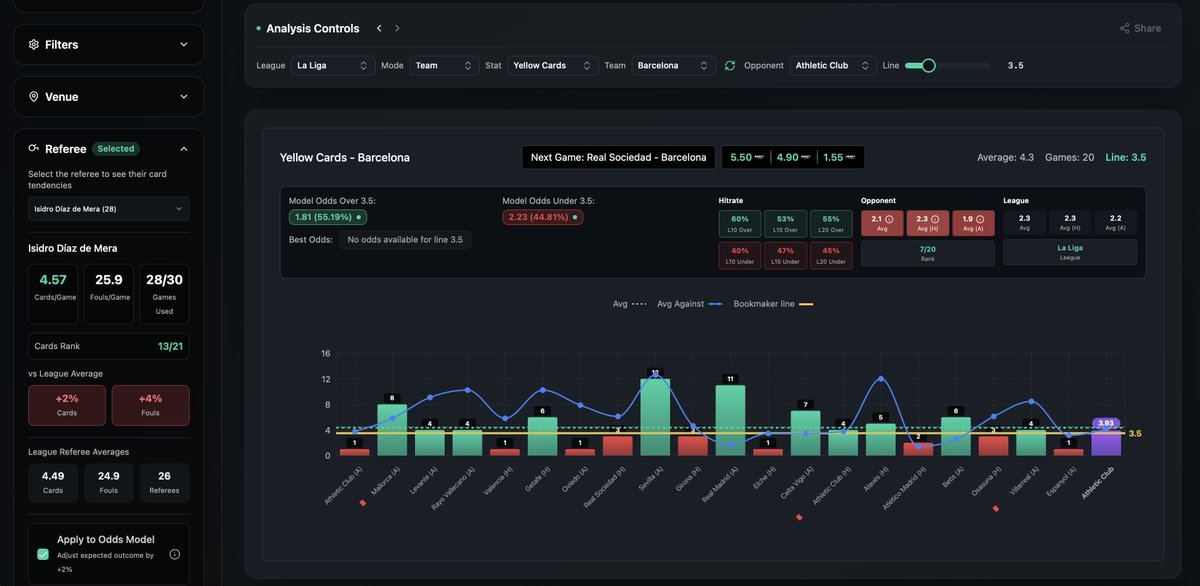Open the Mode Team dropdown
1200x586 pixels.
(x=444, y=65)
